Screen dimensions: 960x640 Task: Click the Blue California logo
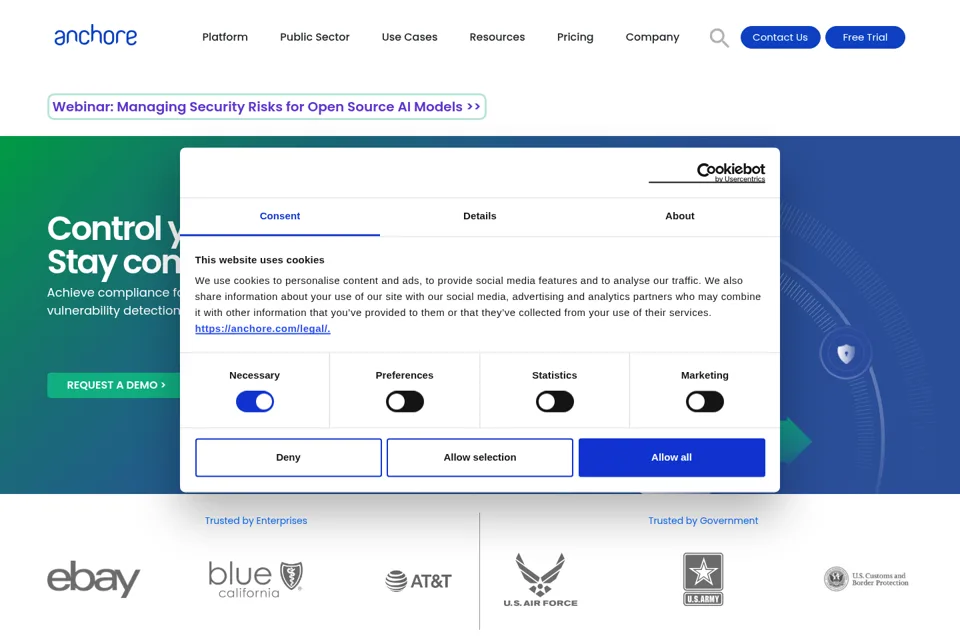[256, 579]
